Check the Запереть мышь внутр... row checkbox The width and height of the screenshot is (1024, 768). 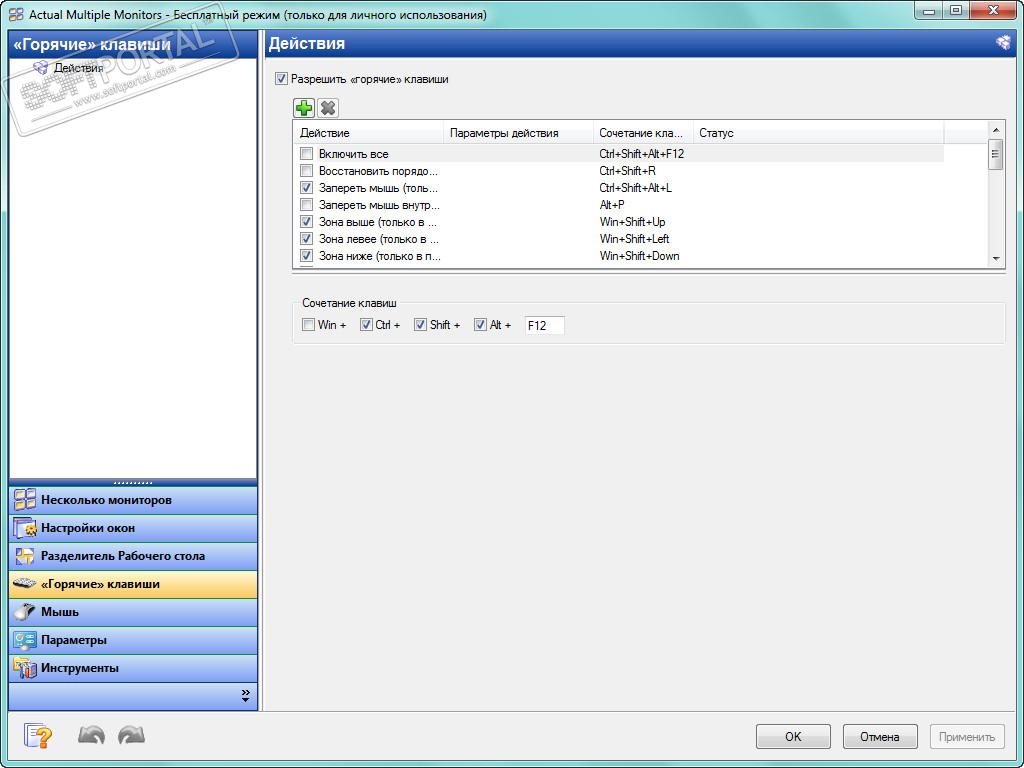(x=306, y=205)
